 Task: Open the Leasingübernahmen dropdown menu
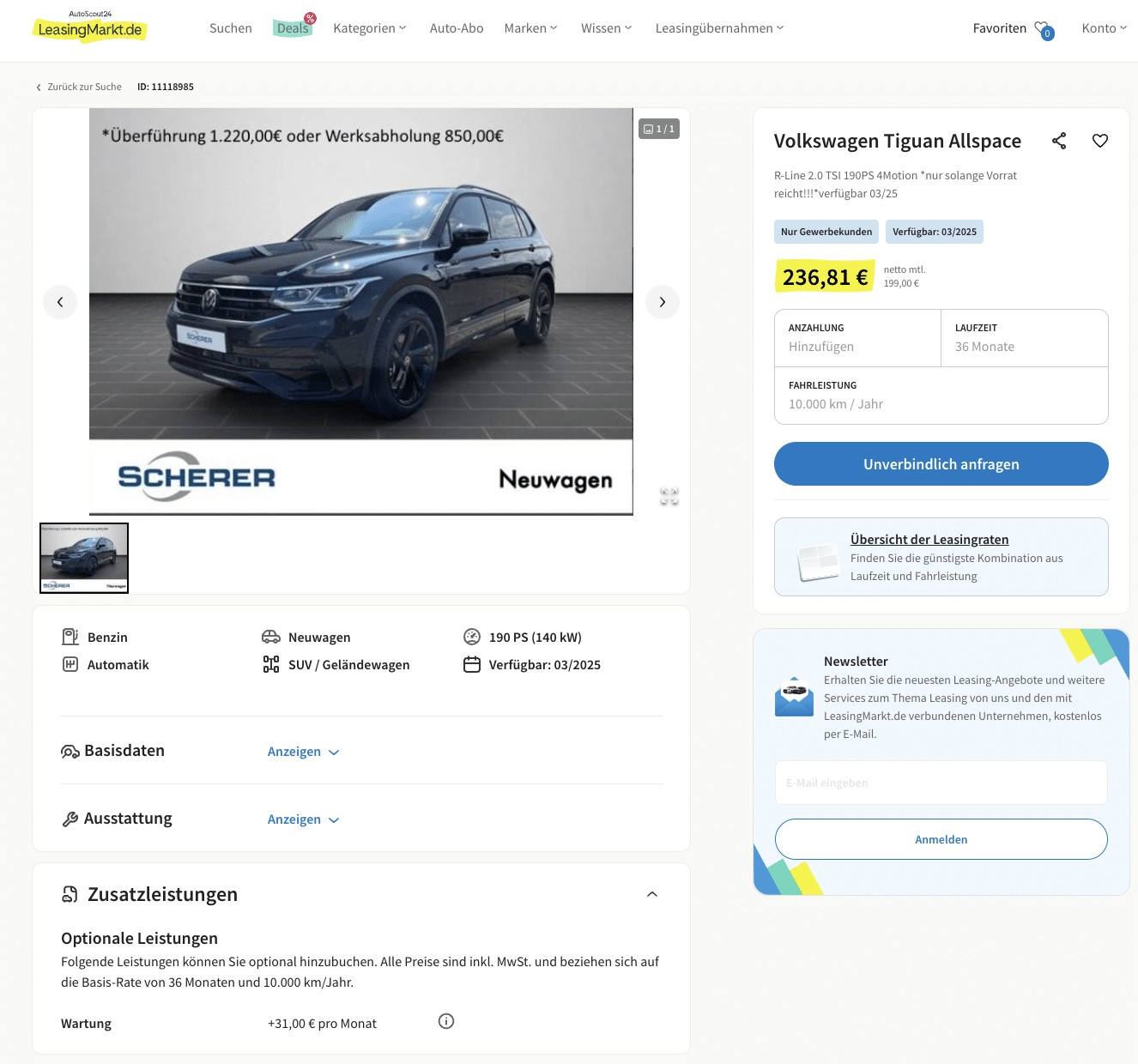[720, 28]
